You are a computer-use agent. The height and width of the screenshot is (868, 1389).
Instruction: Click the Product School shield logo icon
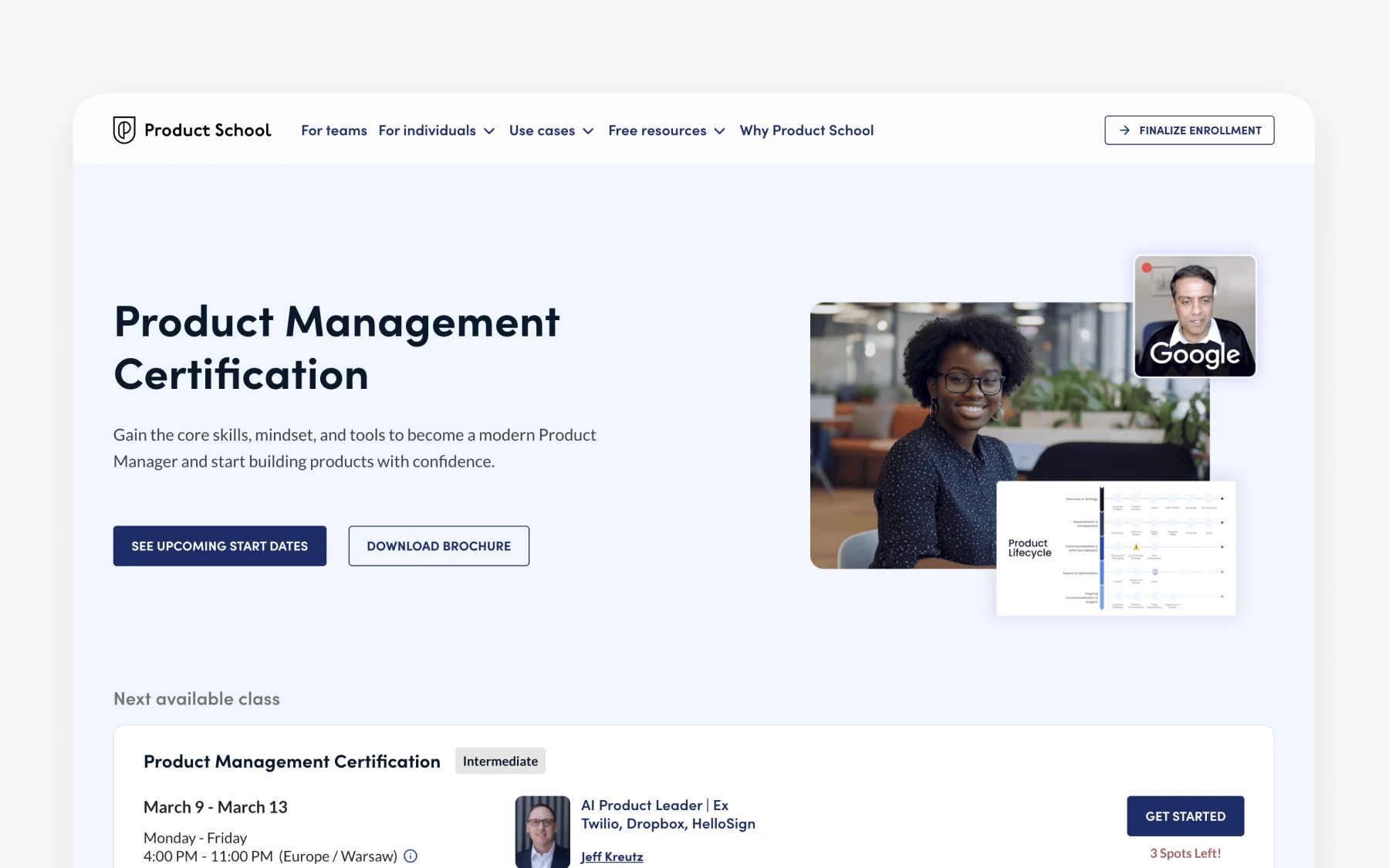[124, 130]
